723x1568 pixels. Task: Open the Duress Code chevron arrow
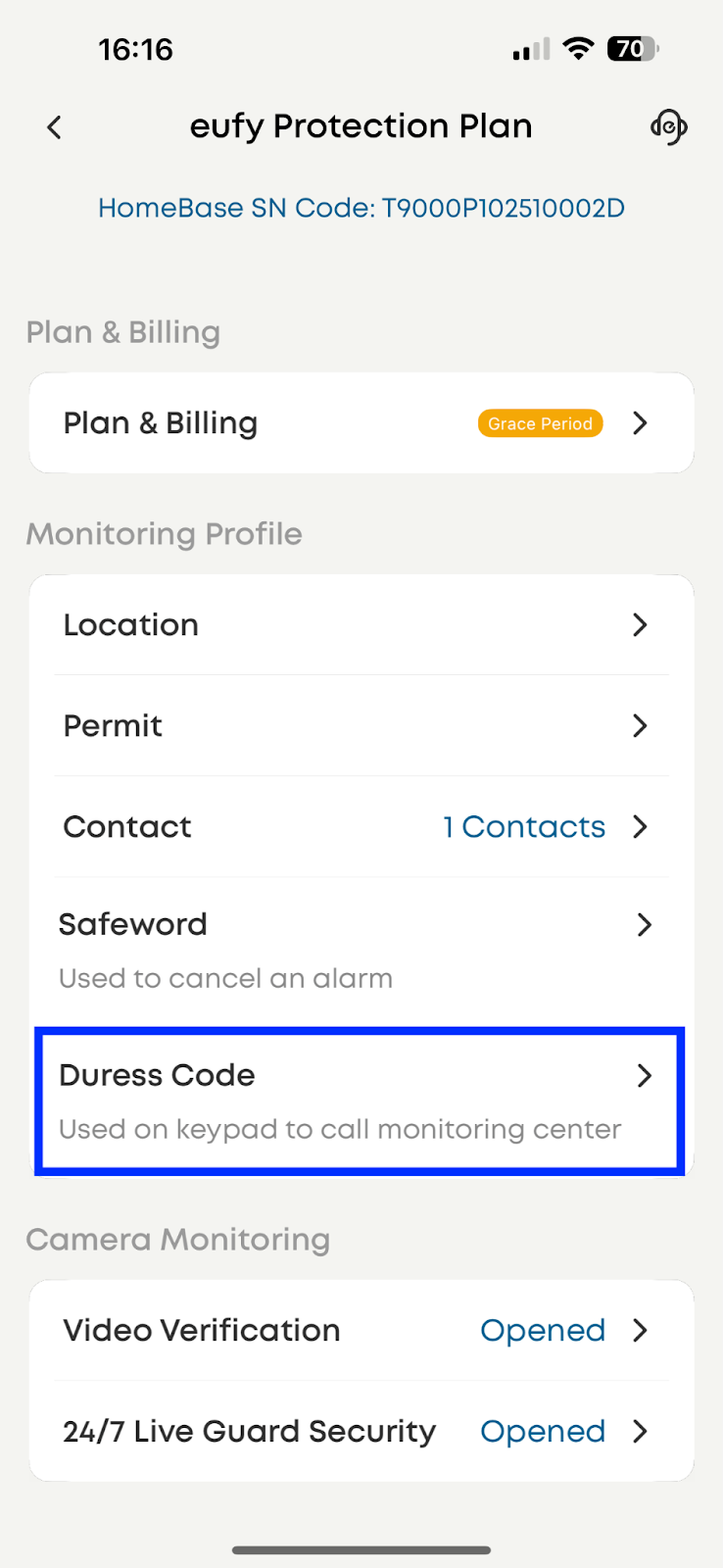point(644,1076)
